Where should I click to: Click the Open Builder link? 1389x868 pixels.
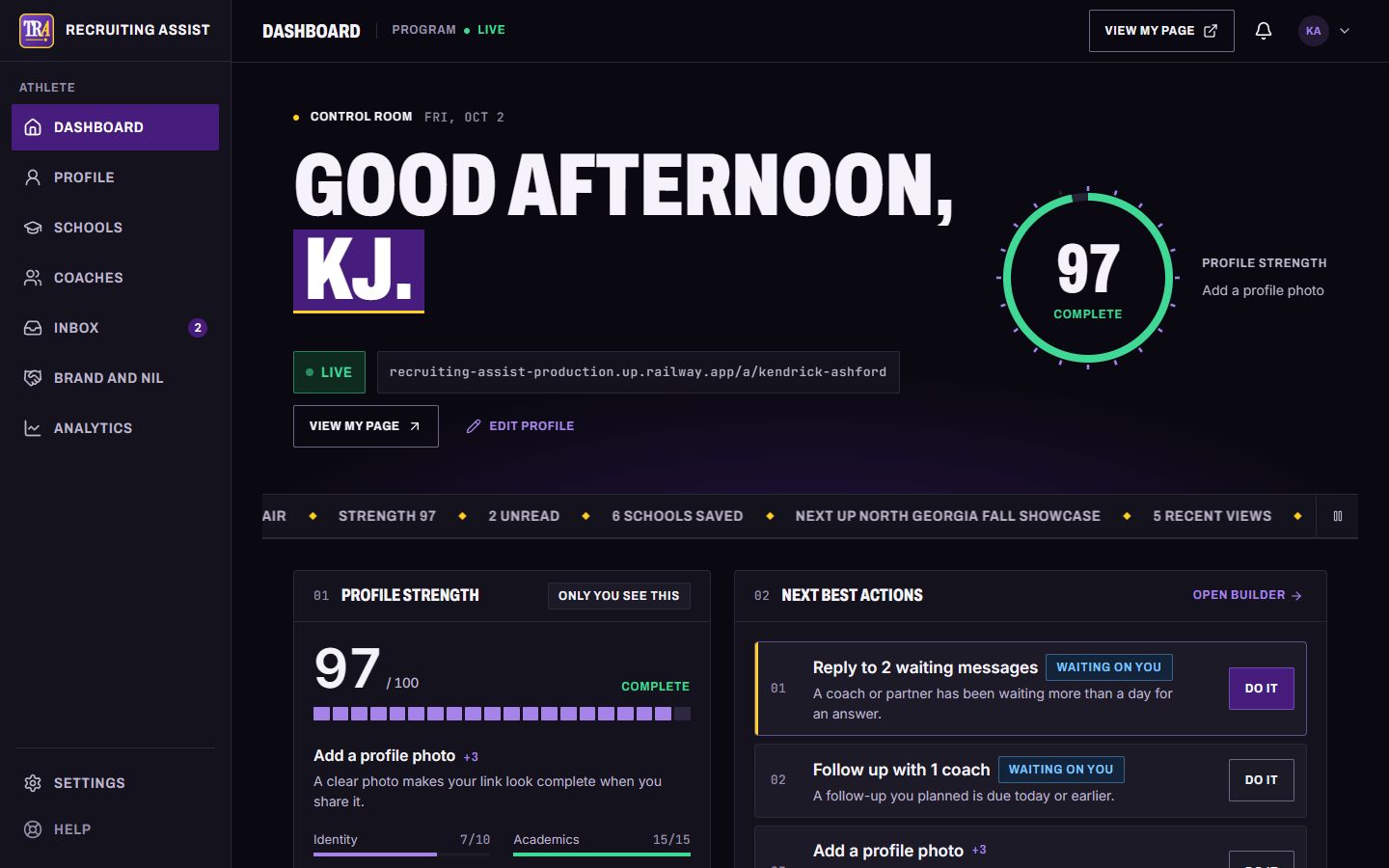(1247, 595)
